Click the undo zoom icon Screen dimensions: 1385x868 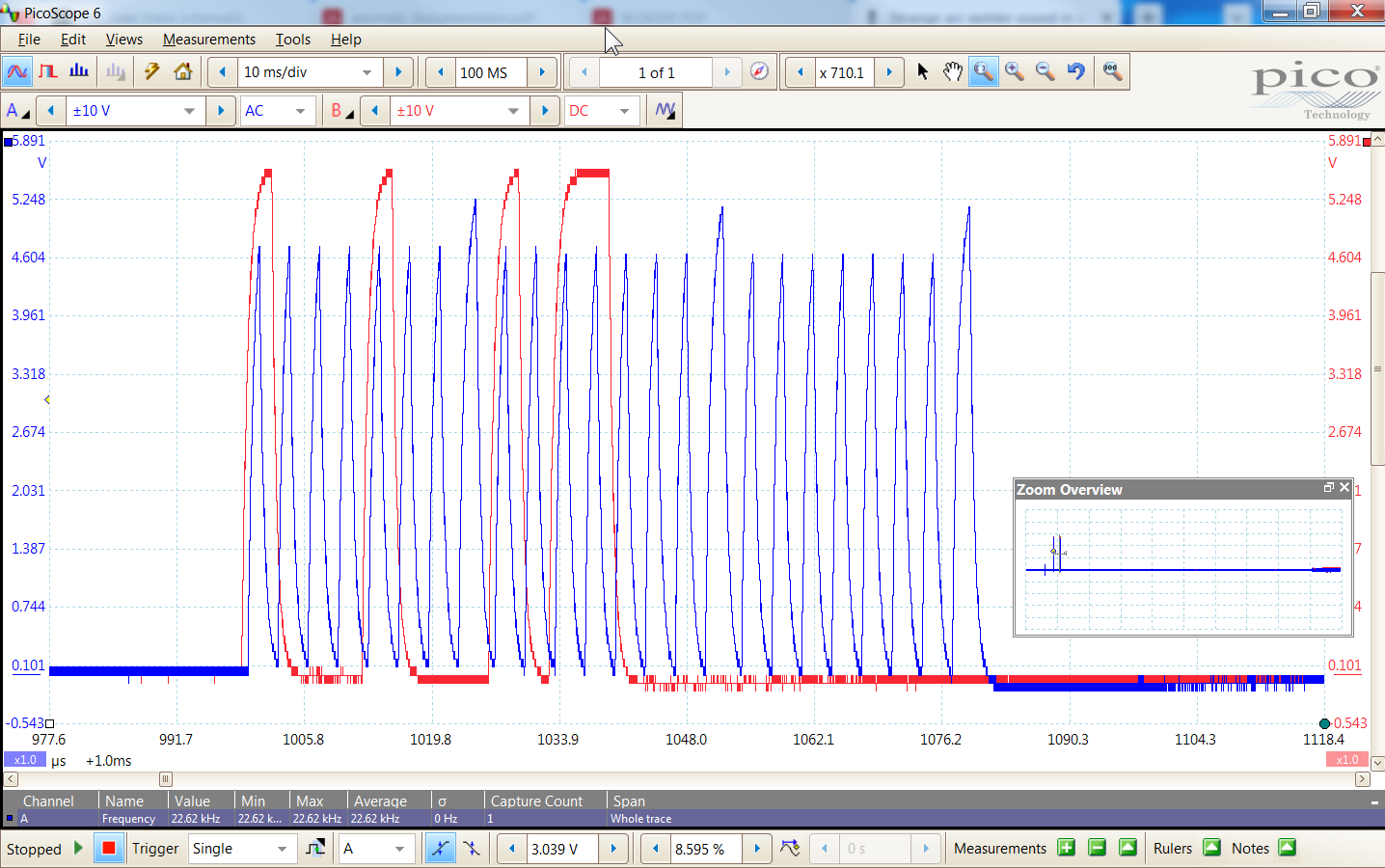[x=1078, y=71]
